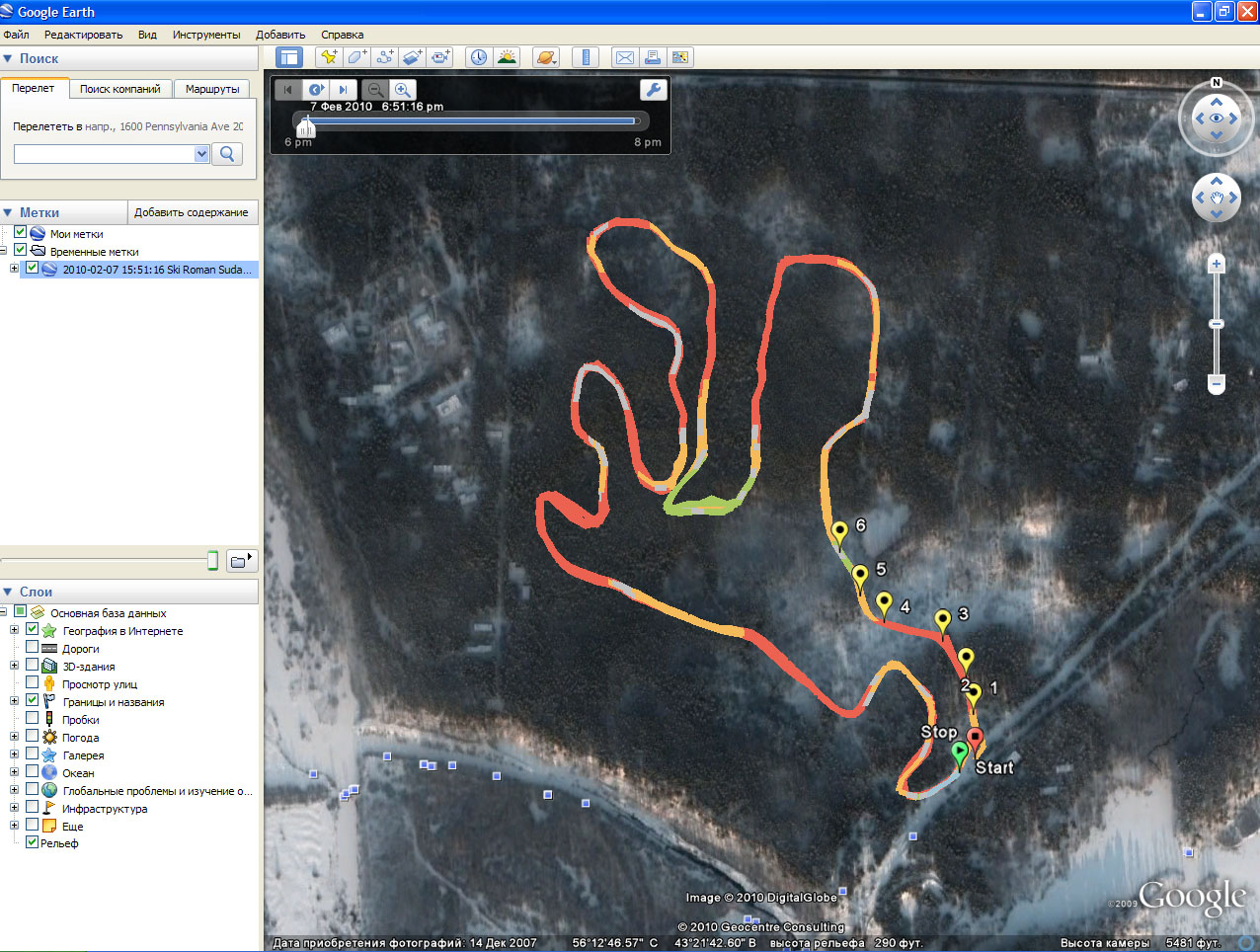Image resolution: width=1260 pixels, height=952 pixels.
Task: Expand the Погода layer node
Action: (14, 737)
